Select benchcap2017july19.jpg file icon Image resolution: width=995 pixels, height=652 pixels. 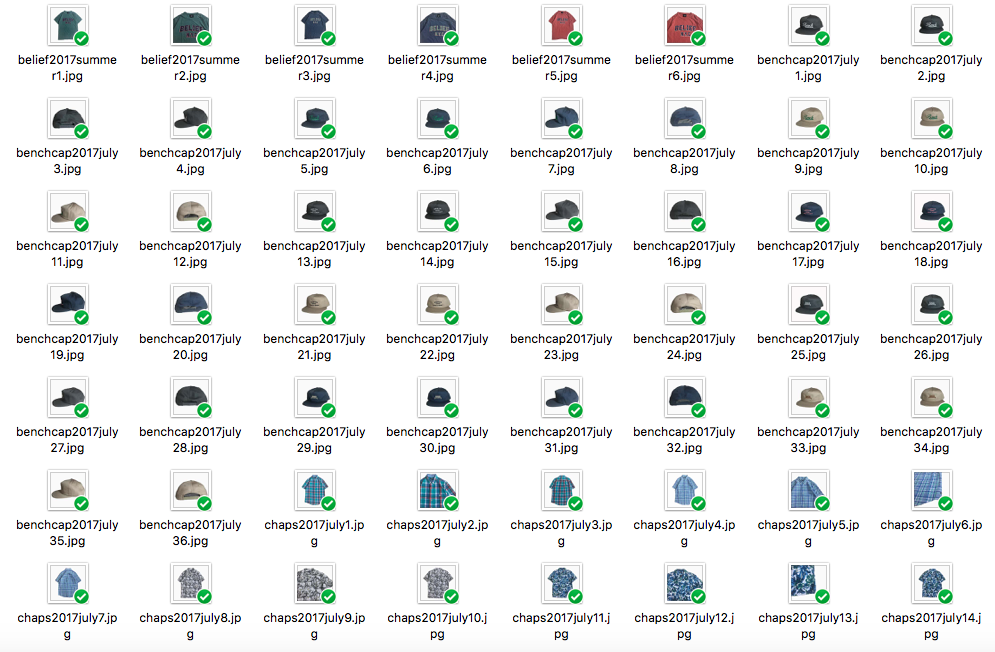68,304
